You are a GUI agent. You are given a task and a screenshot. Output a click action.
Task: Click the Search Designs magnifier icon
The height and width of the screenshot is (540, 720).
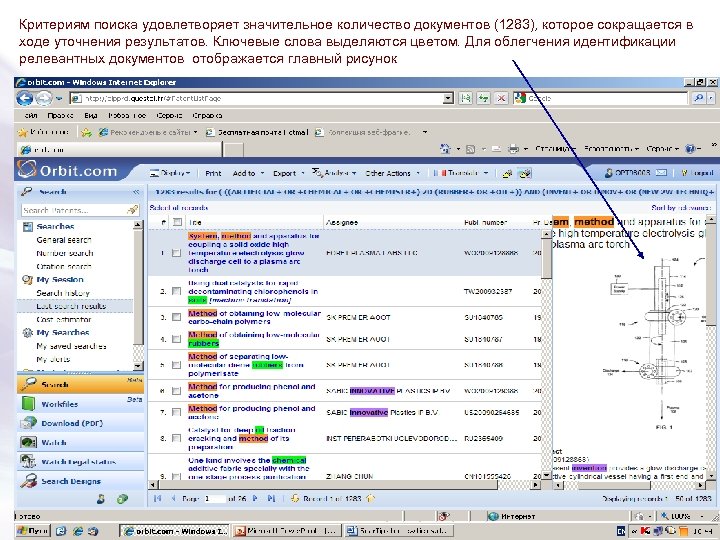(x=28, y=481)
